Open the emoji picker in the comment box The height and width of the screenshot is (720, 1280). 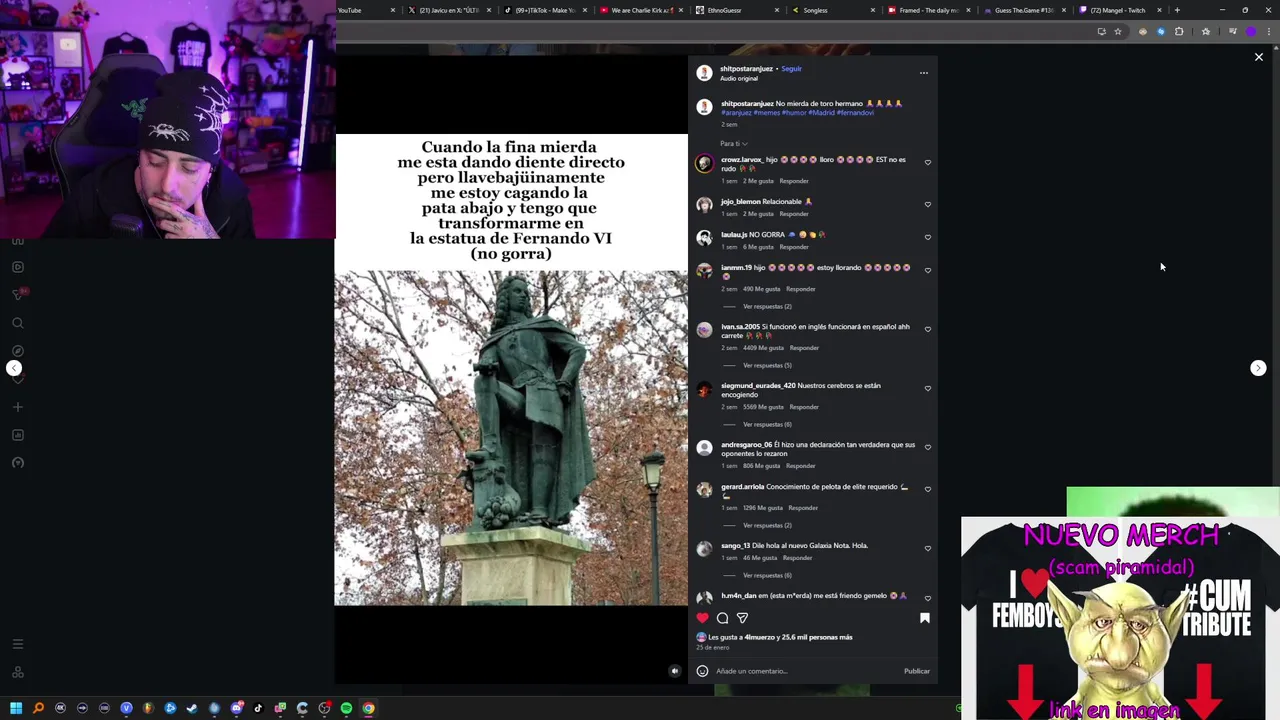tap(702, 671)
